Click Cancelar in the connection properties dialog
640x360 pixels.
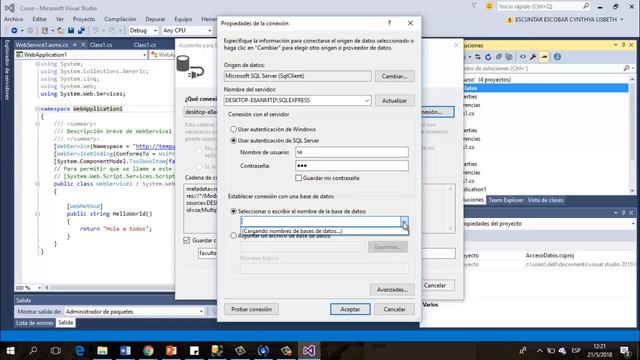pos(394,309)
